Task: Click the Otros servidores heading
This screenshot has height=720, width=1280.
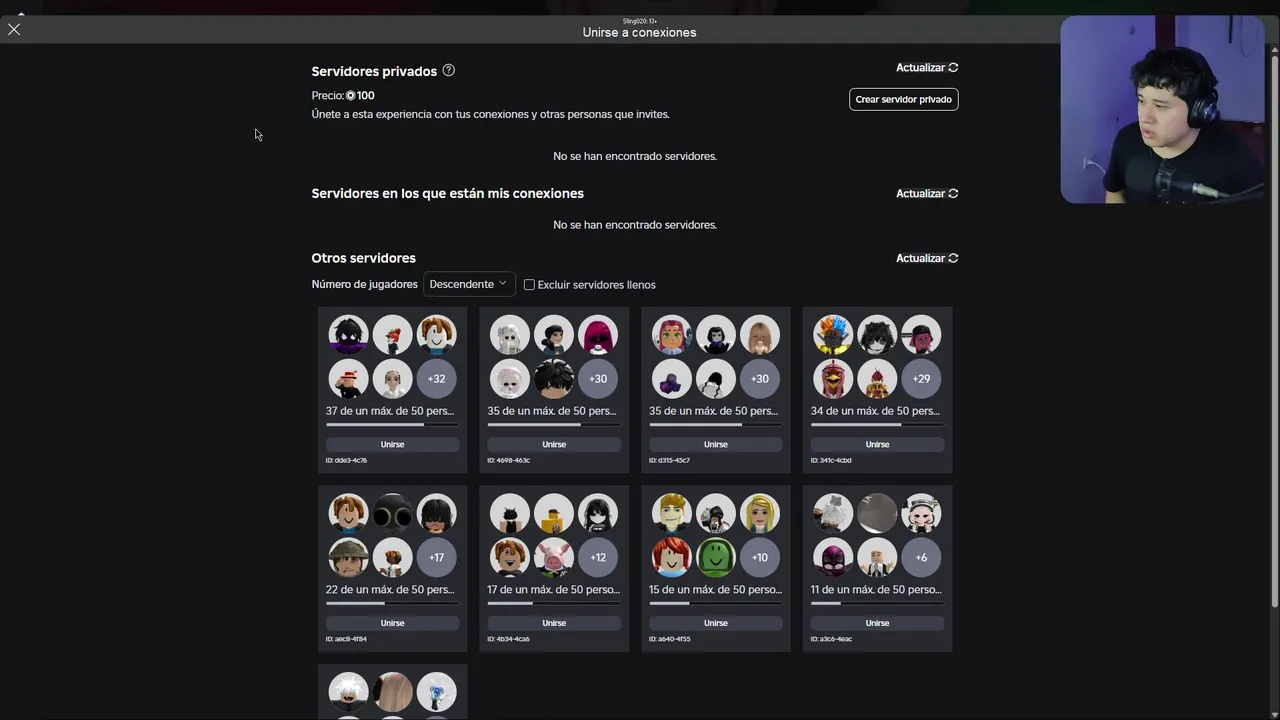Action: click(x=363, y=258)
